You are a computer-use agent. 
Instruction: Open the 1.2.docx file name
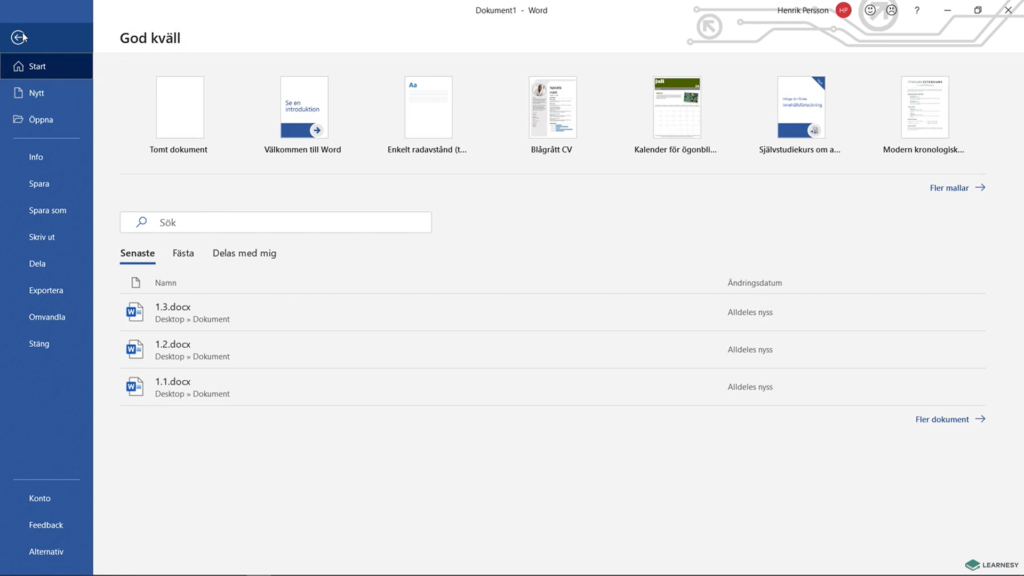tap(173, 344)
